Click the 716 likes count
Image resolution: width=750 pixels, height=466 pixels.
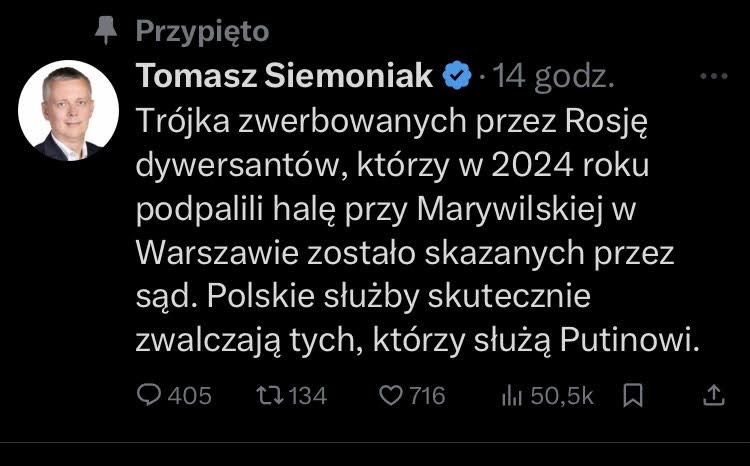point(427,396)
